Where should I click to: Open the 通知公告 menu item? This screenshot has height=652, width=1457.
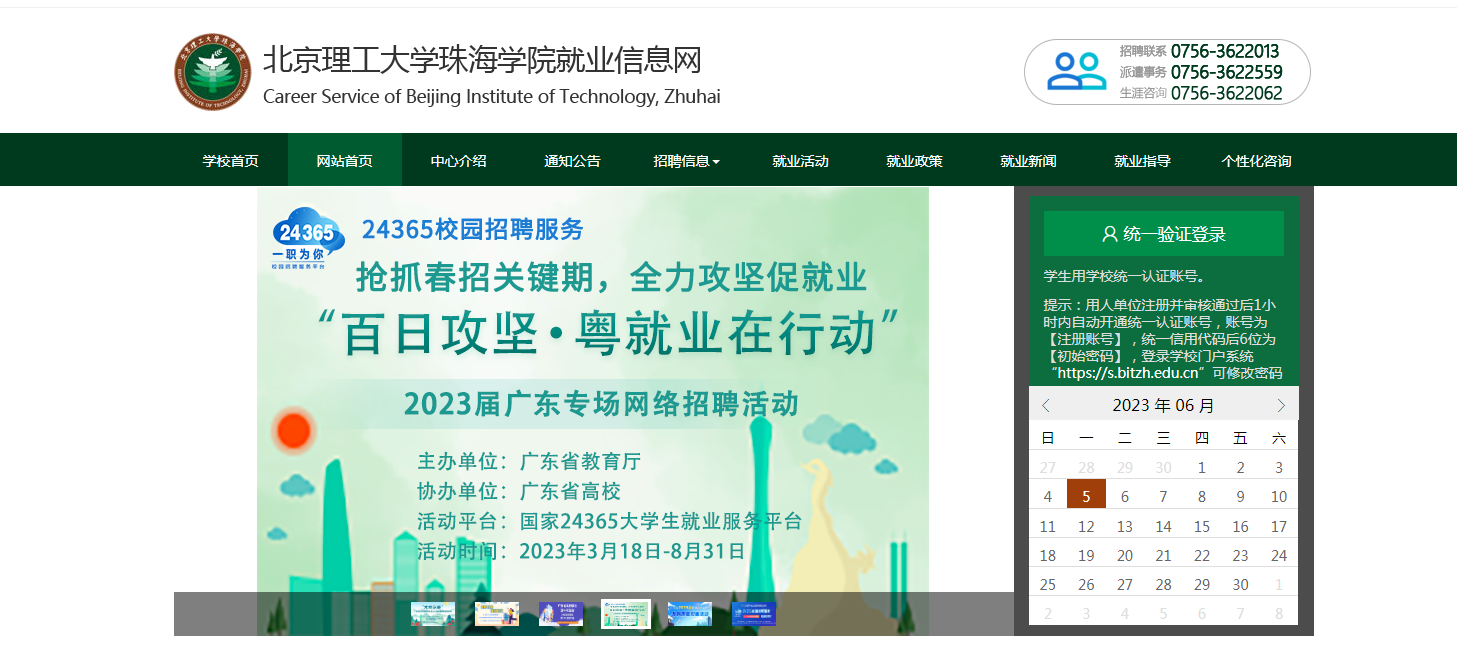[573, 161]
